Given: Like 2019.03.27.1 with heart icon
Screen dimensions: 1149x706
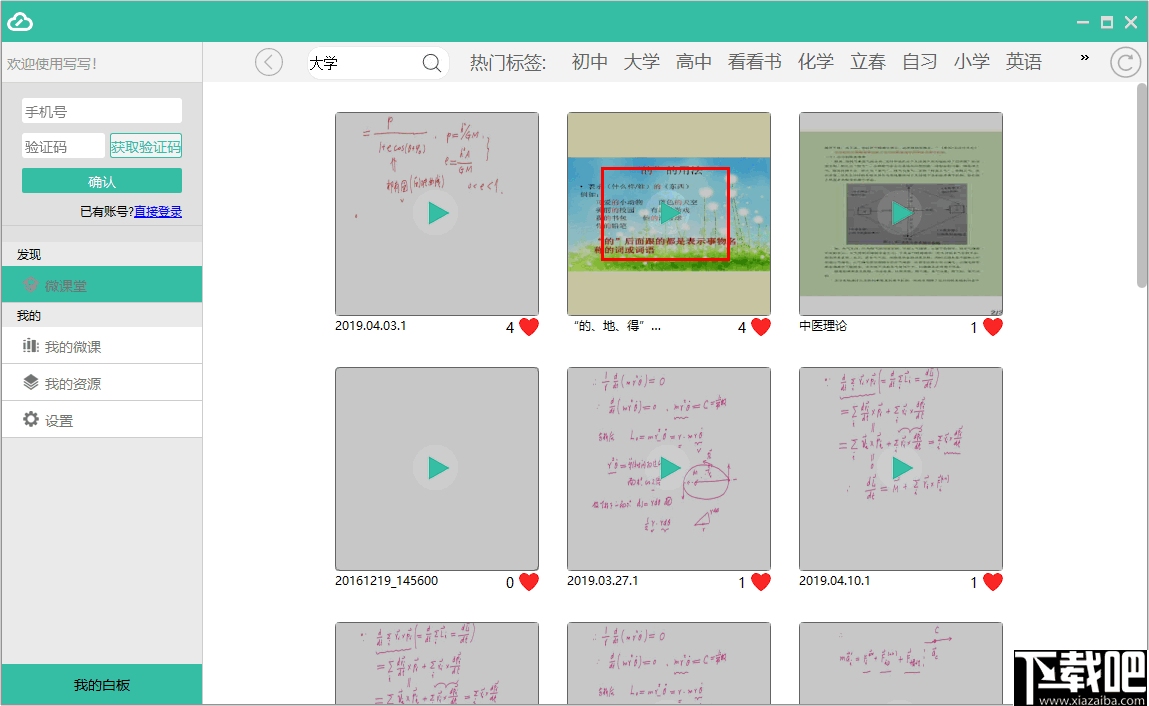Looking at the screenshot, I should click(761, 582).
